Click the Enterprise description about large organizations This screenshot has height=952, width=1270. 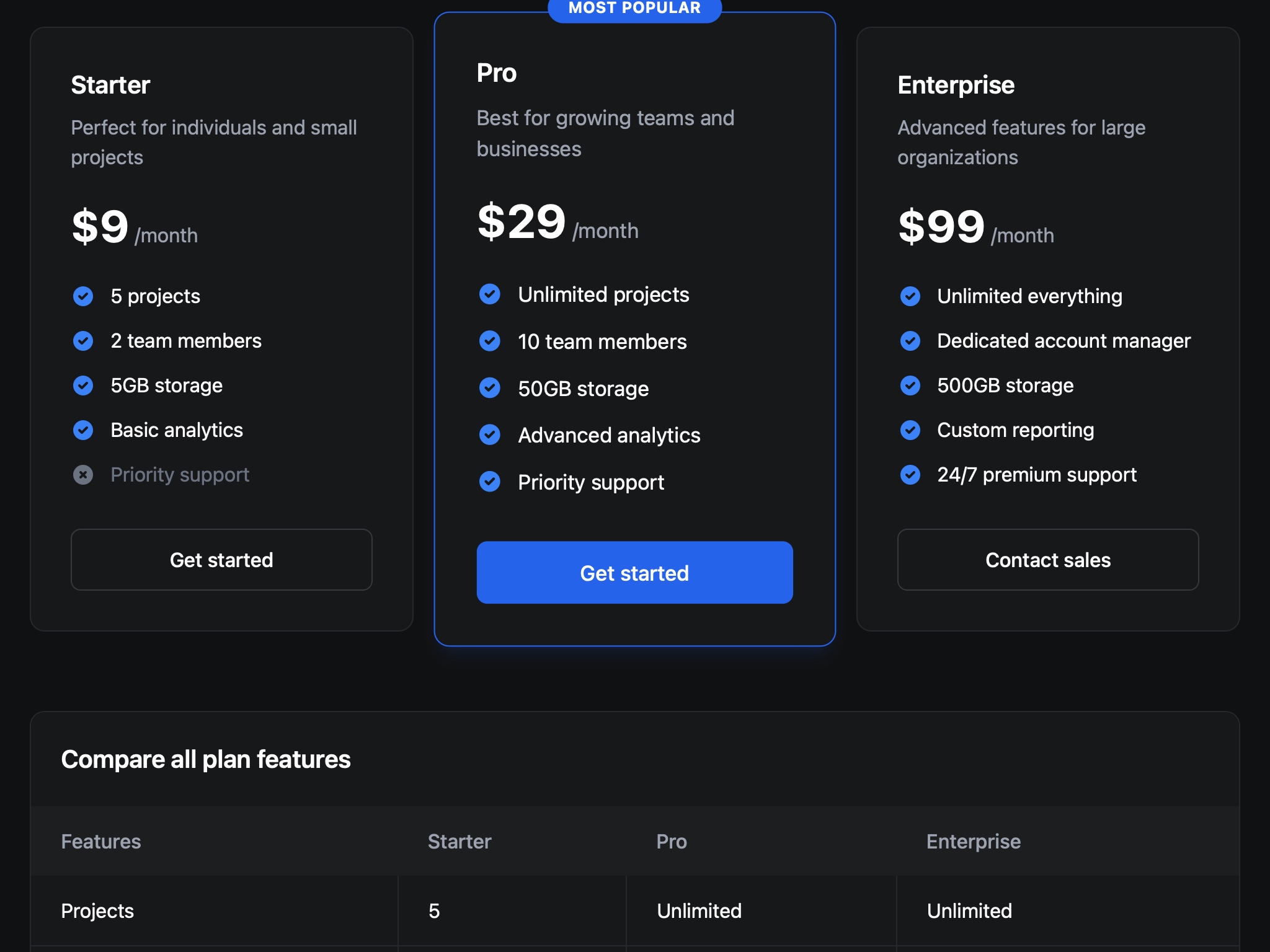(x=1021, y=143)
